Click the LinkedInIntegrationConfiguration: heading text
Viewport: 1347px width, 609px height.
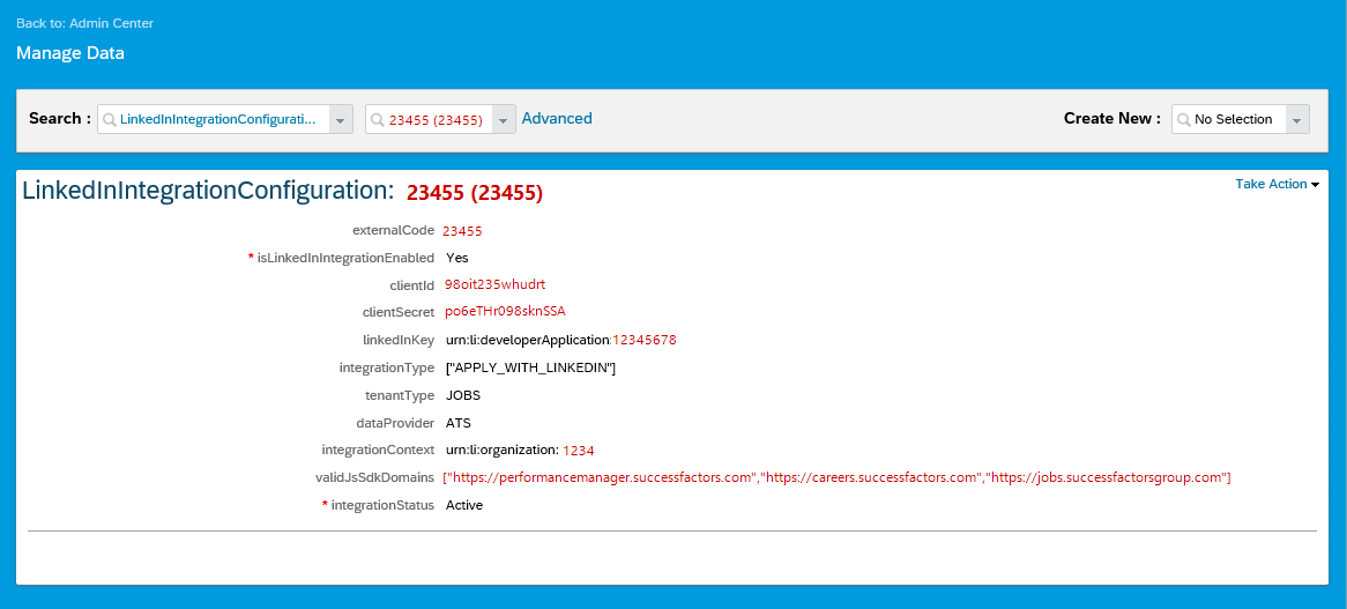208,192
